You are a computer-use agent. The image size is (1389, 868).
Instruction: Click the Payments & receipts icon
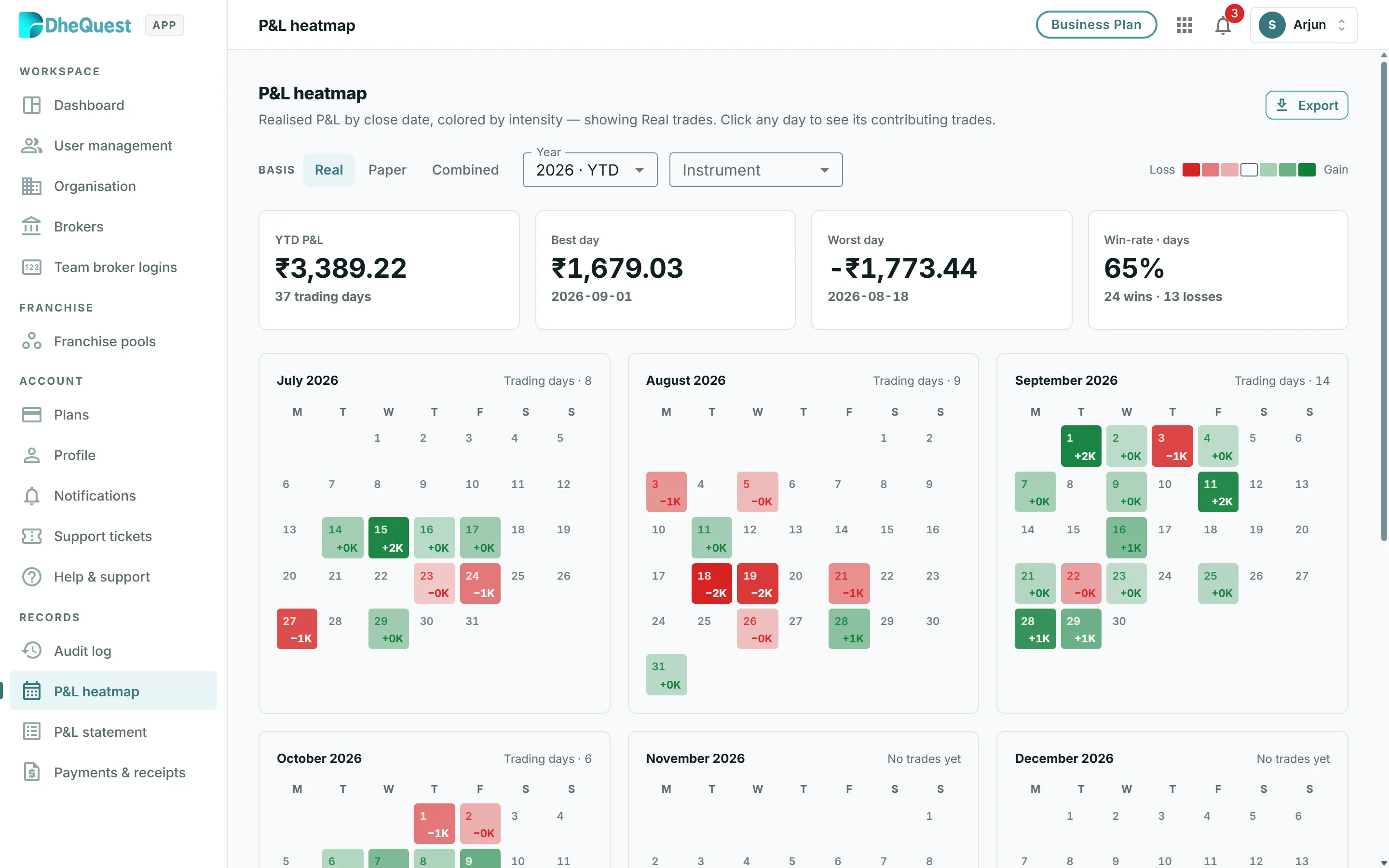pyautogui.click(x=31, y=772)
